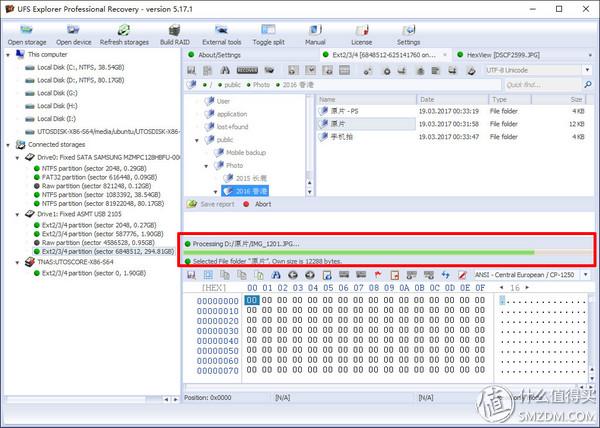The height and width of the screenshot is (428, 600).
Task: Switch to the HexView DSCF2599.JPG tab
Action: (507, 56)
